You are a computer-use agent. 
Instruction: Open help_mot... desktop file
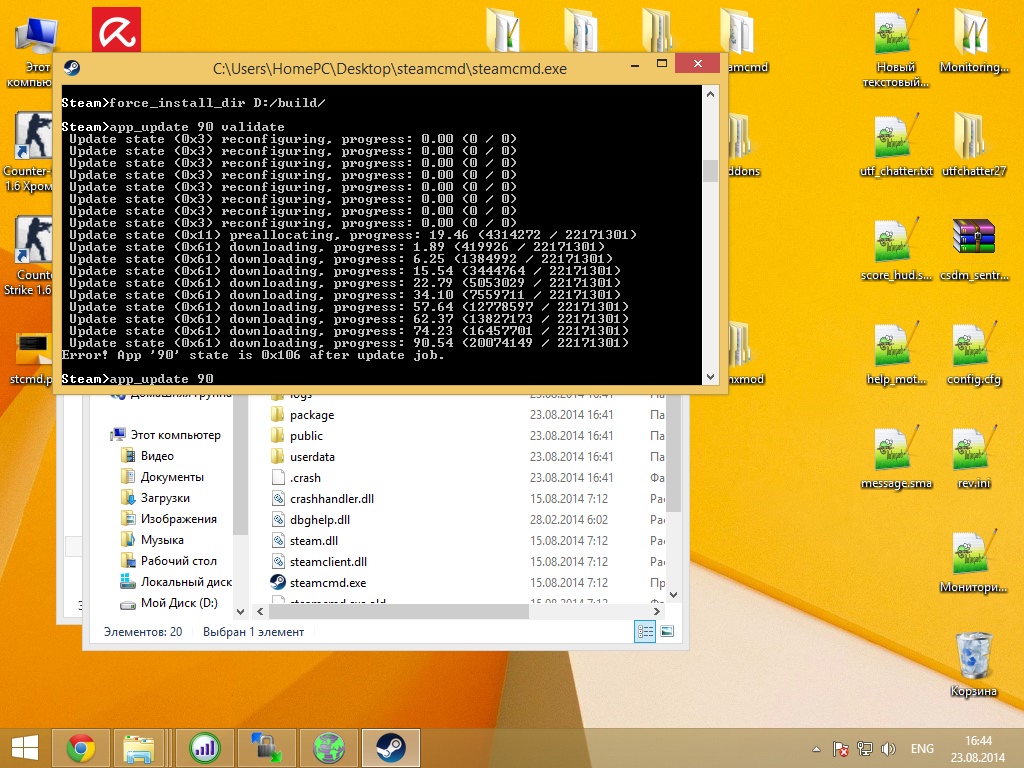point(895,353)
